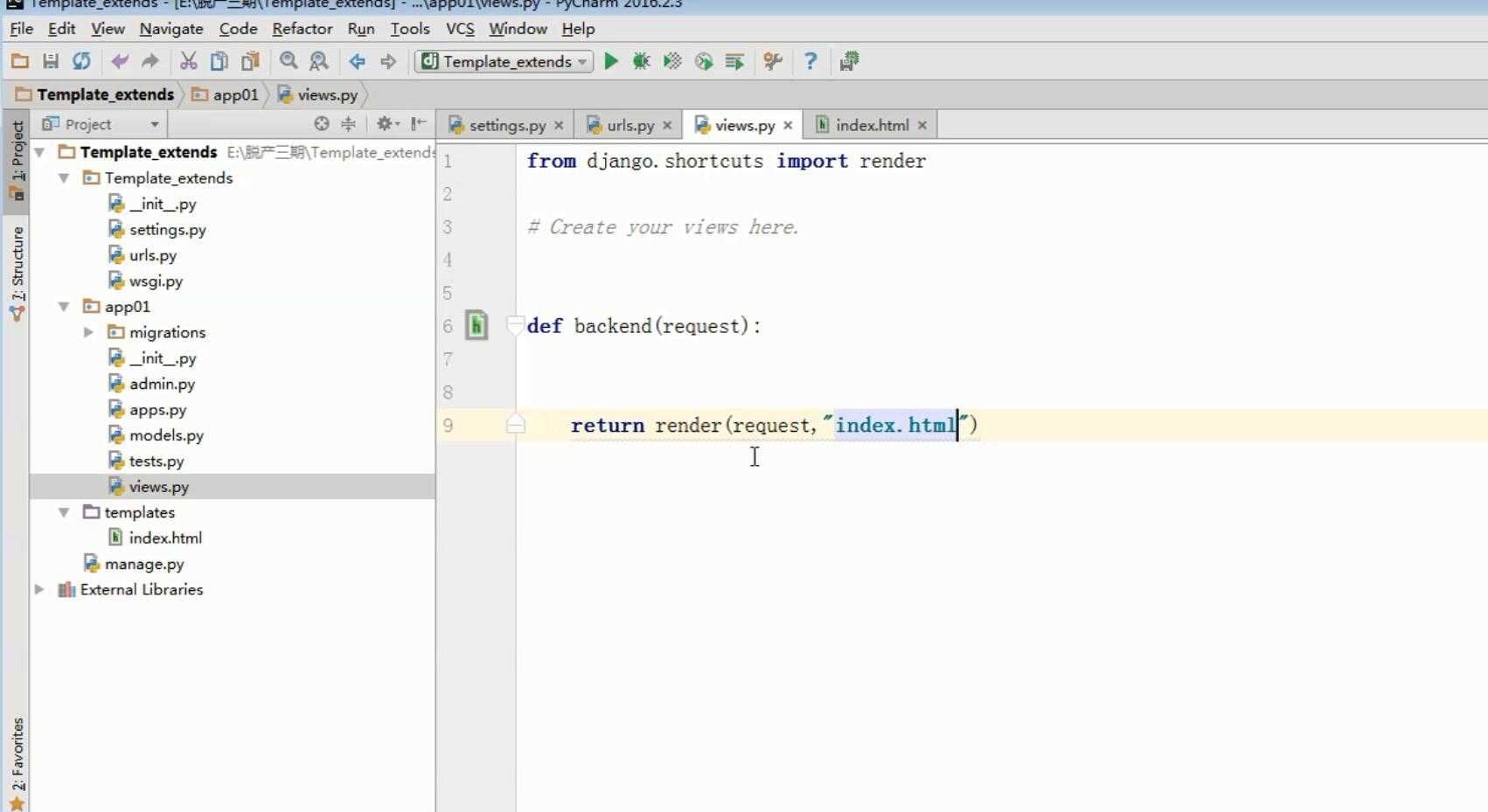Click the Copy icon in toolbar

pyautogui.click(x=219, y=61)
